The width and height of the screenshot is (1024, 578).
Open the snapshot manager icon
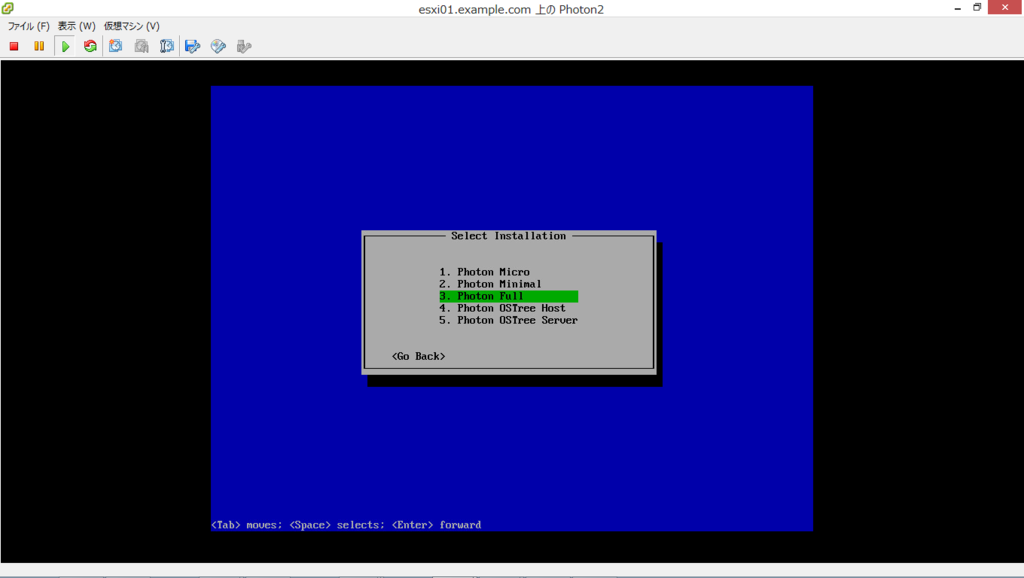167,46
